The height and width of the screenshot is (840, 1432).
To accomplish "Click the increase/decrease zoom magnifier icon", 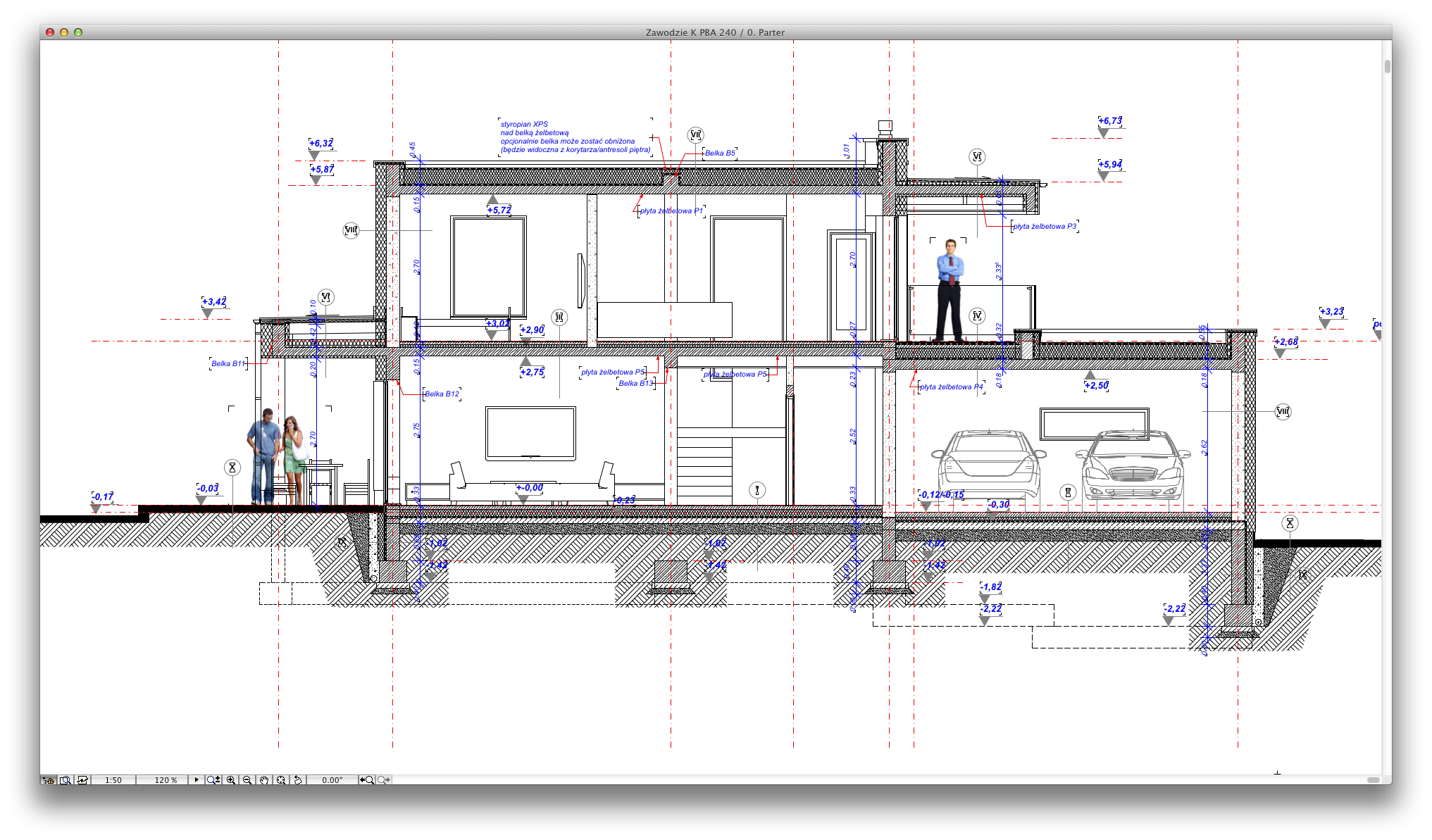I will click(x=213, y=780).
